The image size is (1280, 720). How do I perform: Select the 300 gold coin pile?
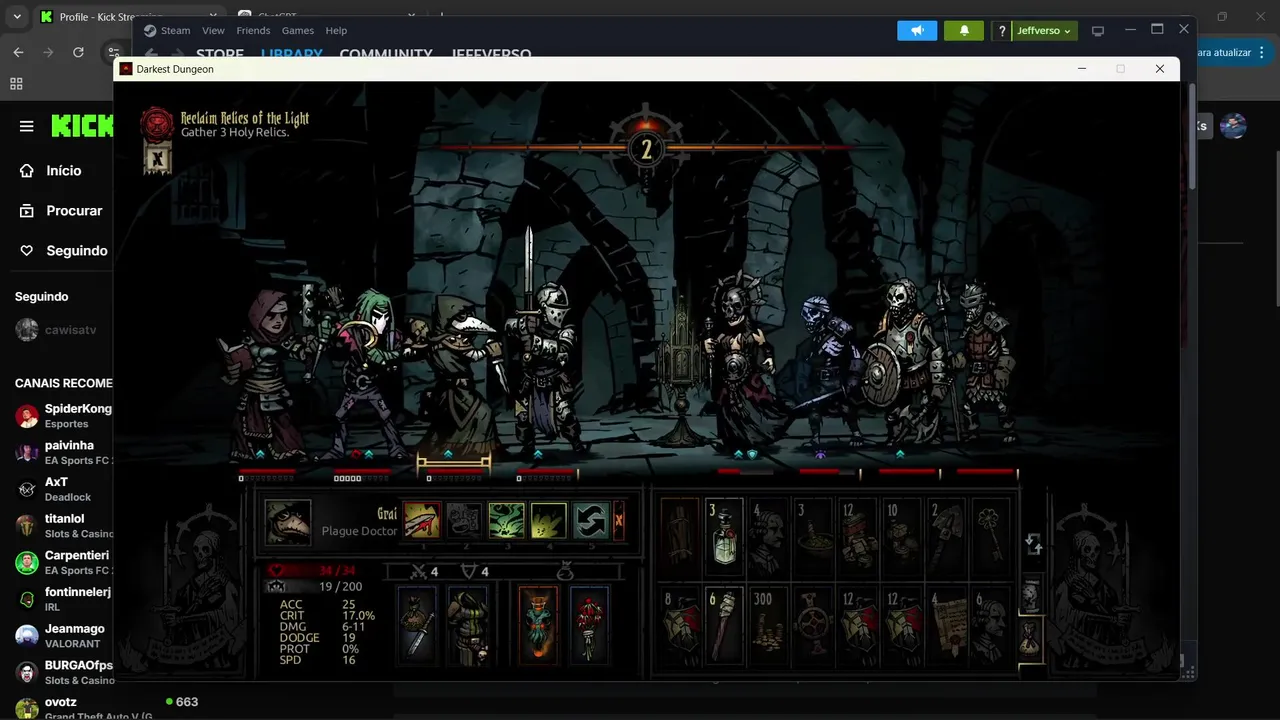(x=768, y=626)
